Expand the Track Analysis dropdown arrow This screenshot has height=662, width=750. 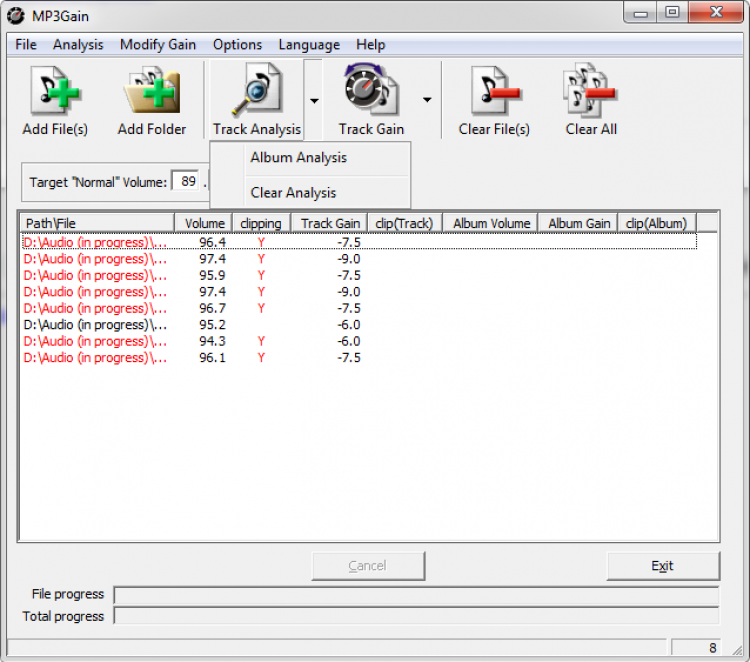click(314, 100)
